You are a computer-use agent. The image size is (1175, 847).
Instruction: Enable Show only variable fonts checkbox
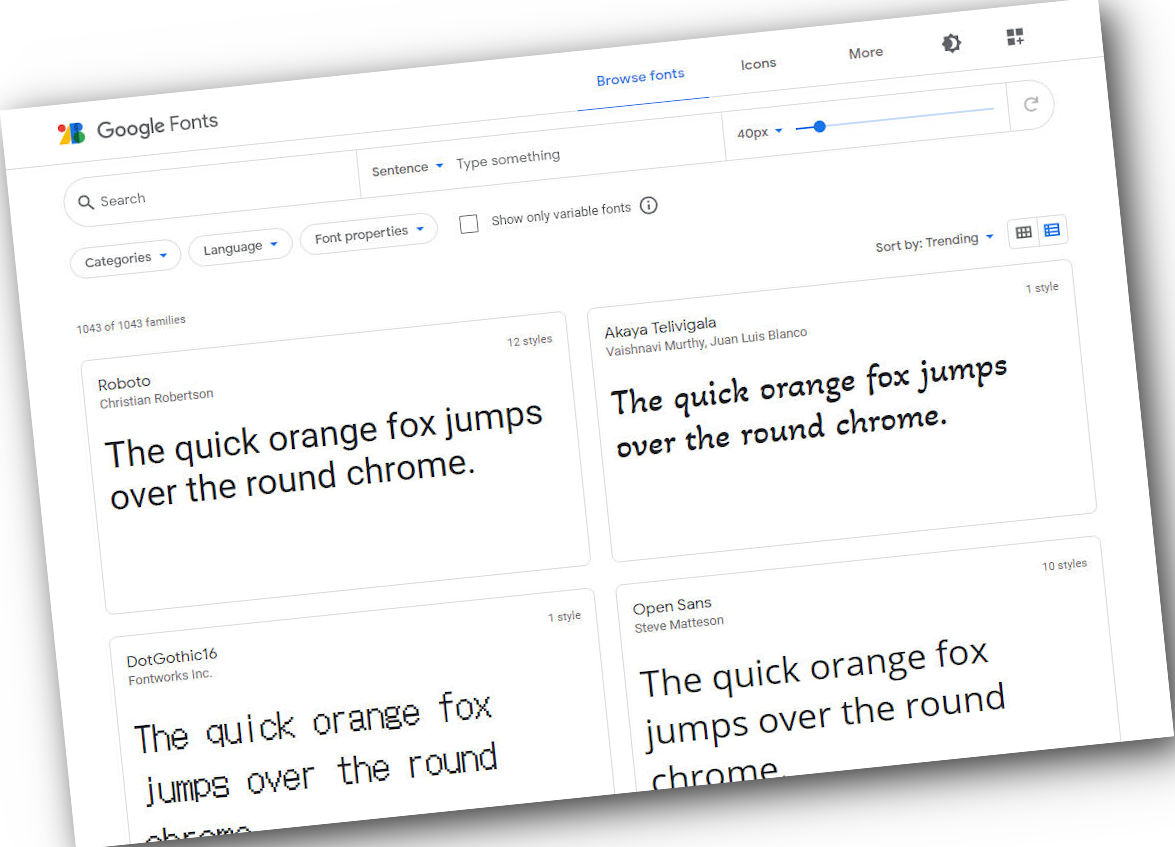(x=469, y=224)
